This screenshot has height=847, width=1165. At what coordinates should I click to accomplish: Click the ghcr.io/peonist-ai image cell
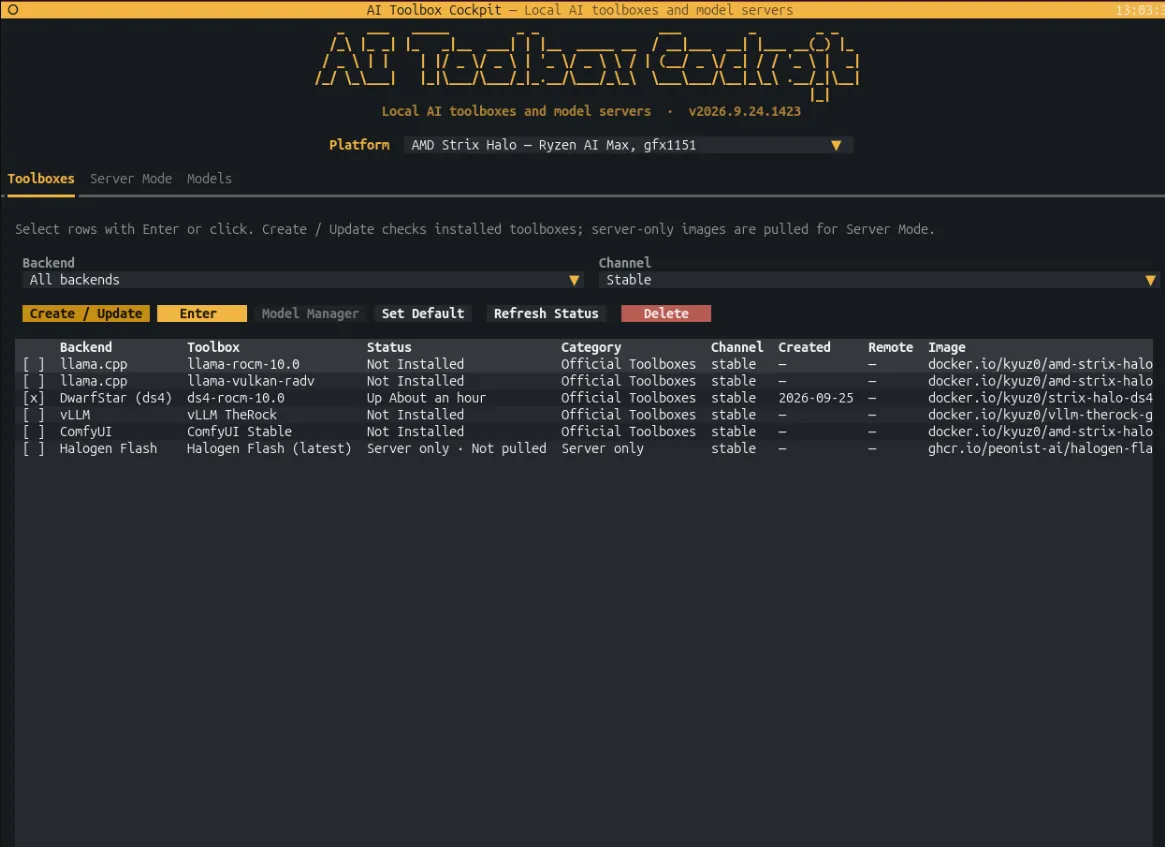pyautogui.click(x=1040, y=449)
